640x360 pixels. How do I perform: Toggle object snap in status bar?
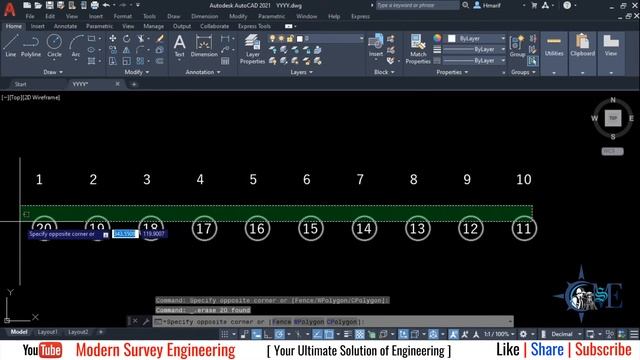point(329,334)
